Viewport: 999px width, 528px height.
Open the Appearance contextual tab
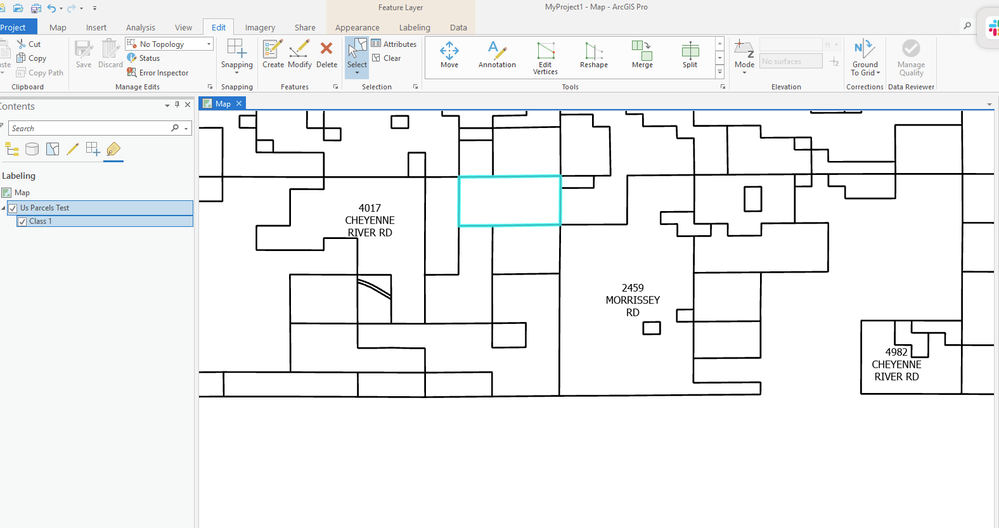357,27
